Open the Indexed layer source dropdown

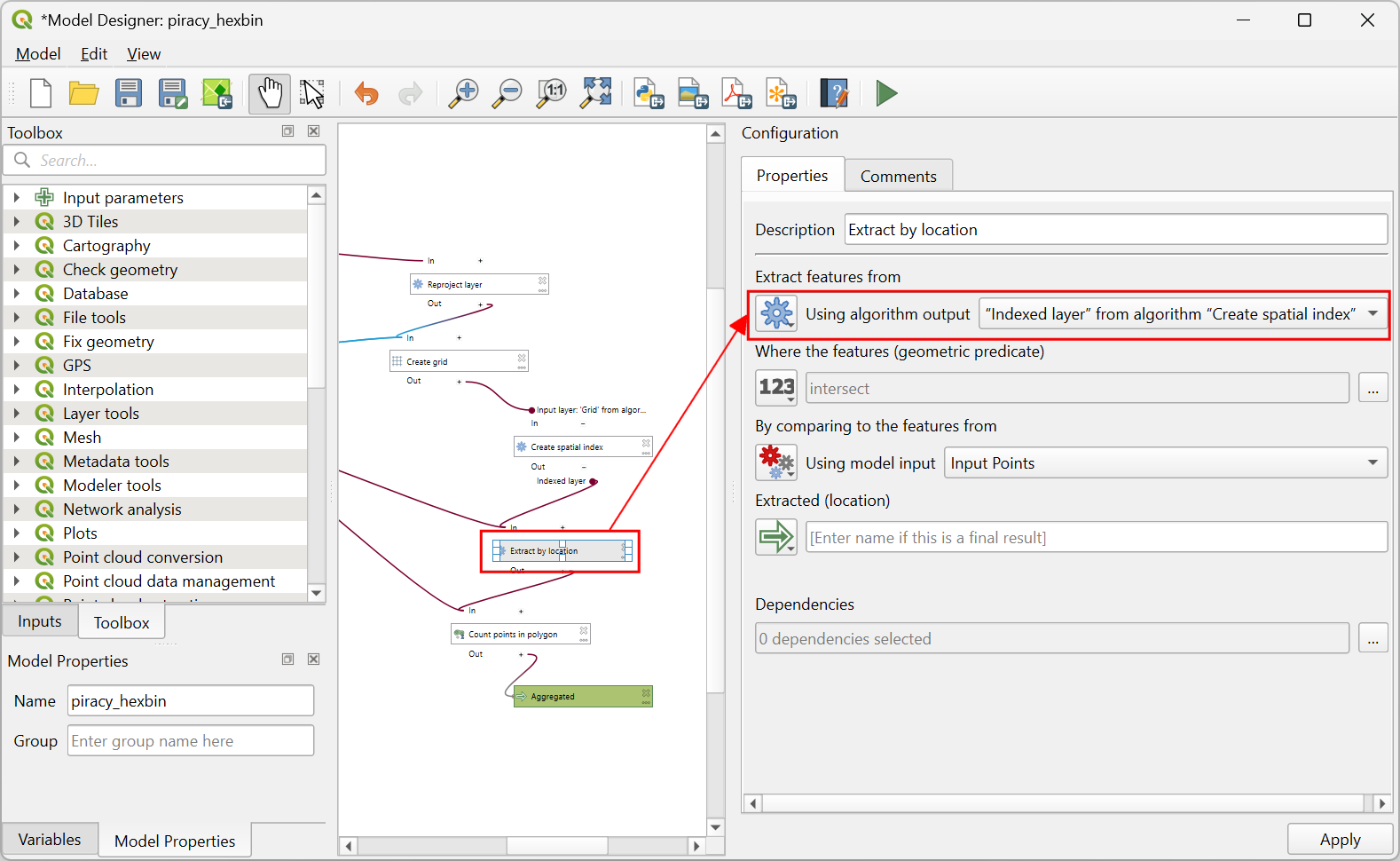[x=1183, y=313]
